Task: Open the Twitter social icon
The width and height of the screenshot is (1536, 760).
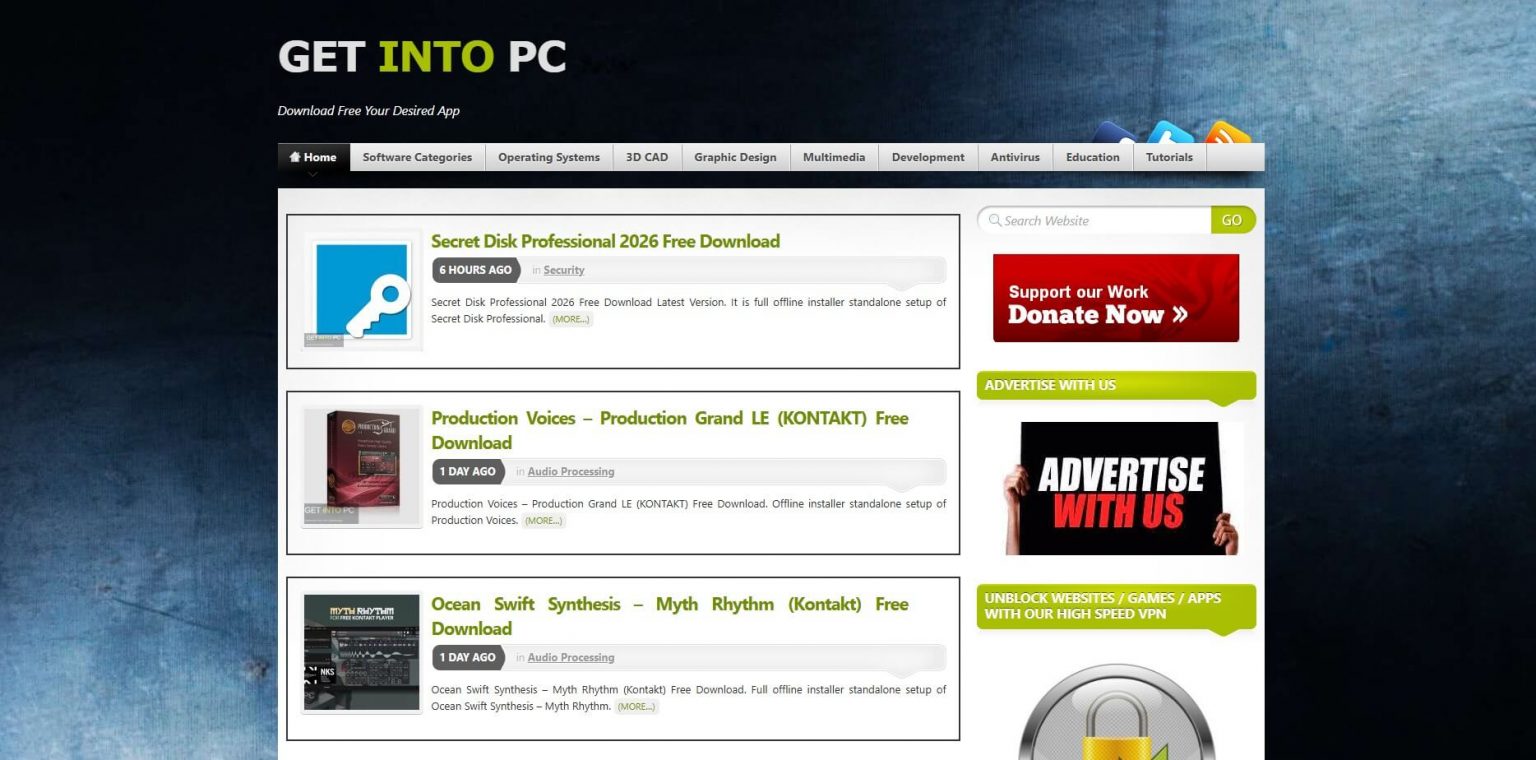Action: click(x=1170, y=132)
